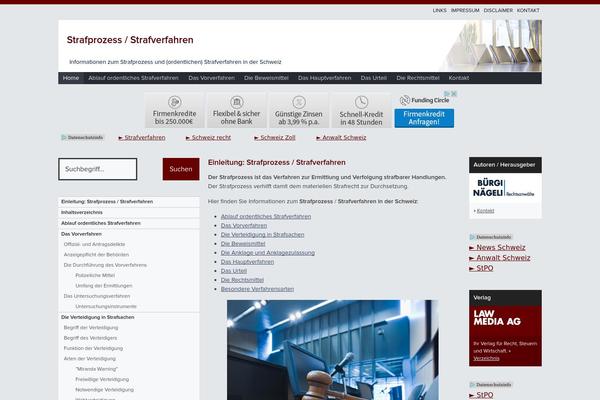Screen dimensions: 600x400
Task: Click the Firmenkredit Anfragen! button
Action: coord(424,118)
